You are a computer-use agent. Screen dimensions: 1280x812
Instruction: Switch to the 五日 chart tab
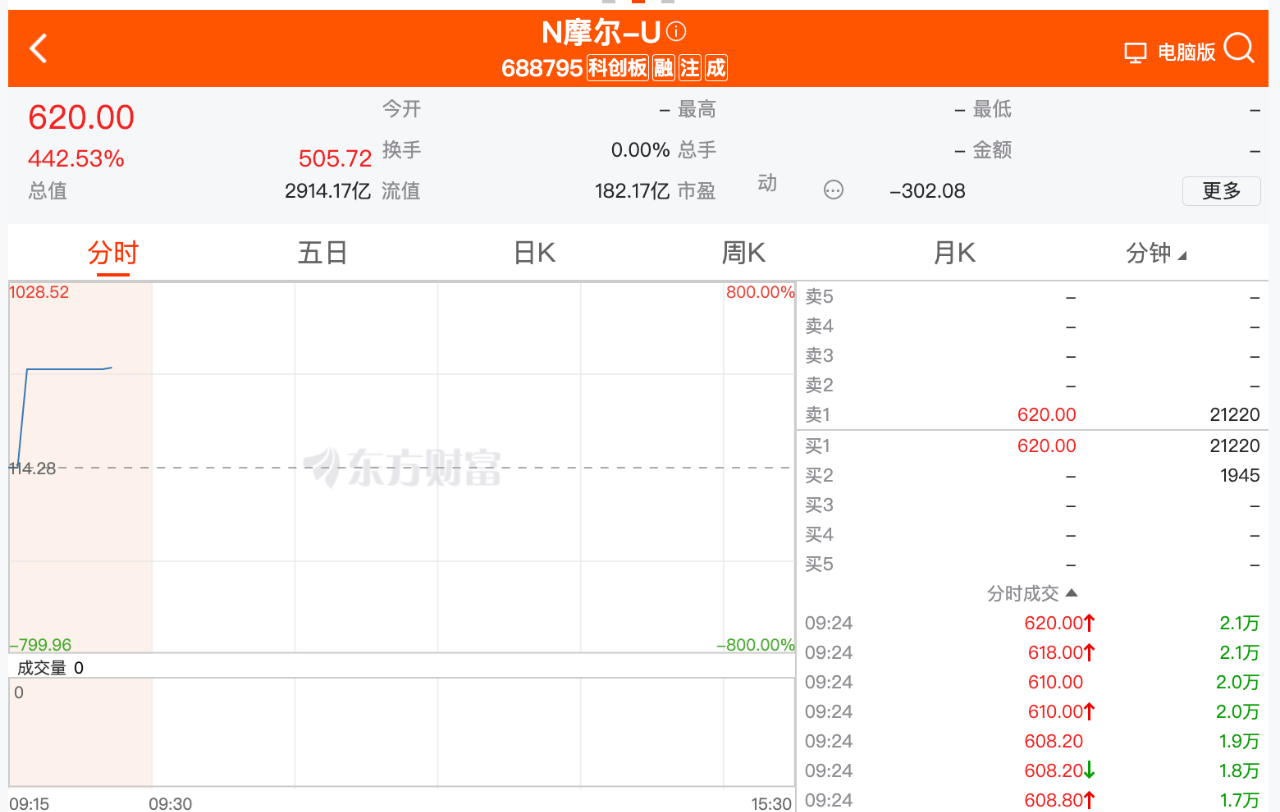(322, 254)
